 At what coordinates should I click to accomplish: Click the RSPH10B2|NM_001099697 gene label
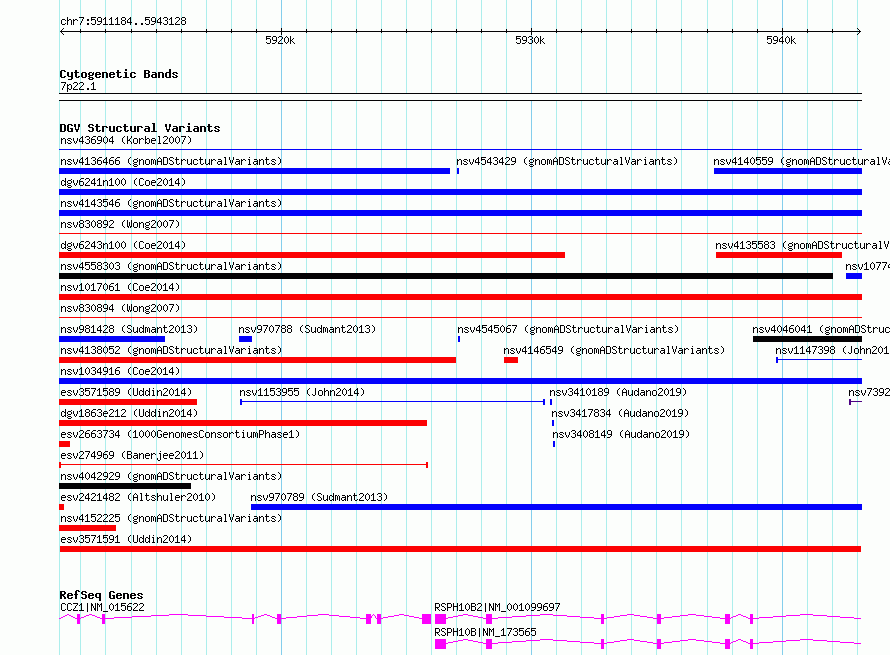click(497, 607)
